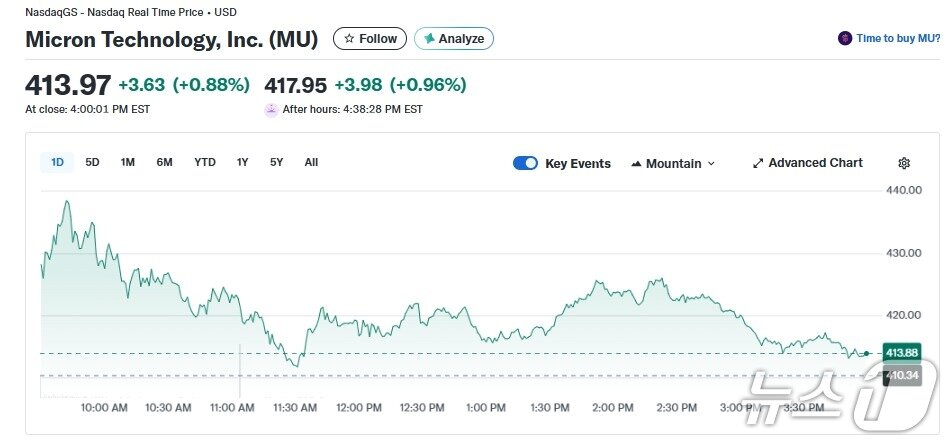Choose the YTD range tab
Screen dimensions: 952x446
coord(205,162)
